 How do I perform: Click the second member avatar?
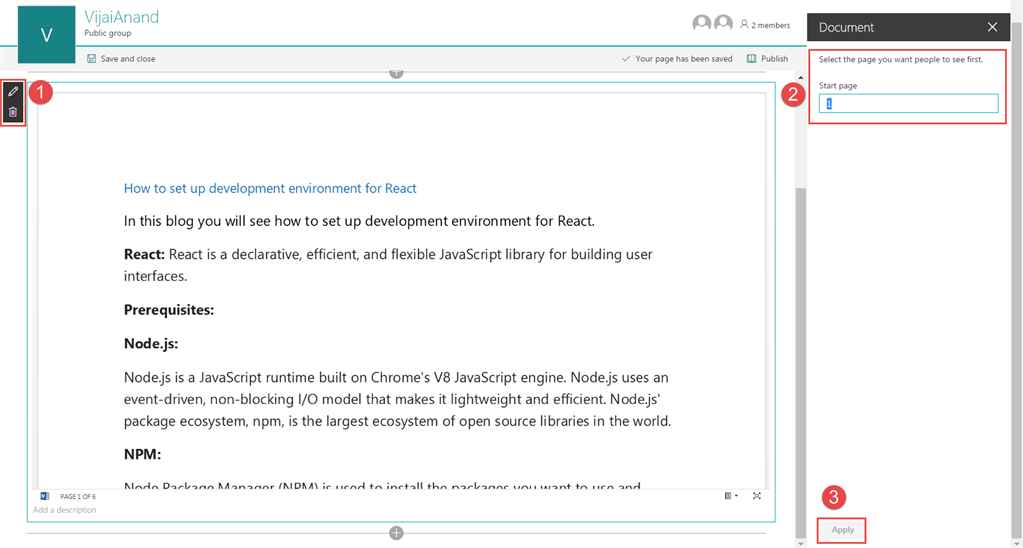[x=724, y=23]
